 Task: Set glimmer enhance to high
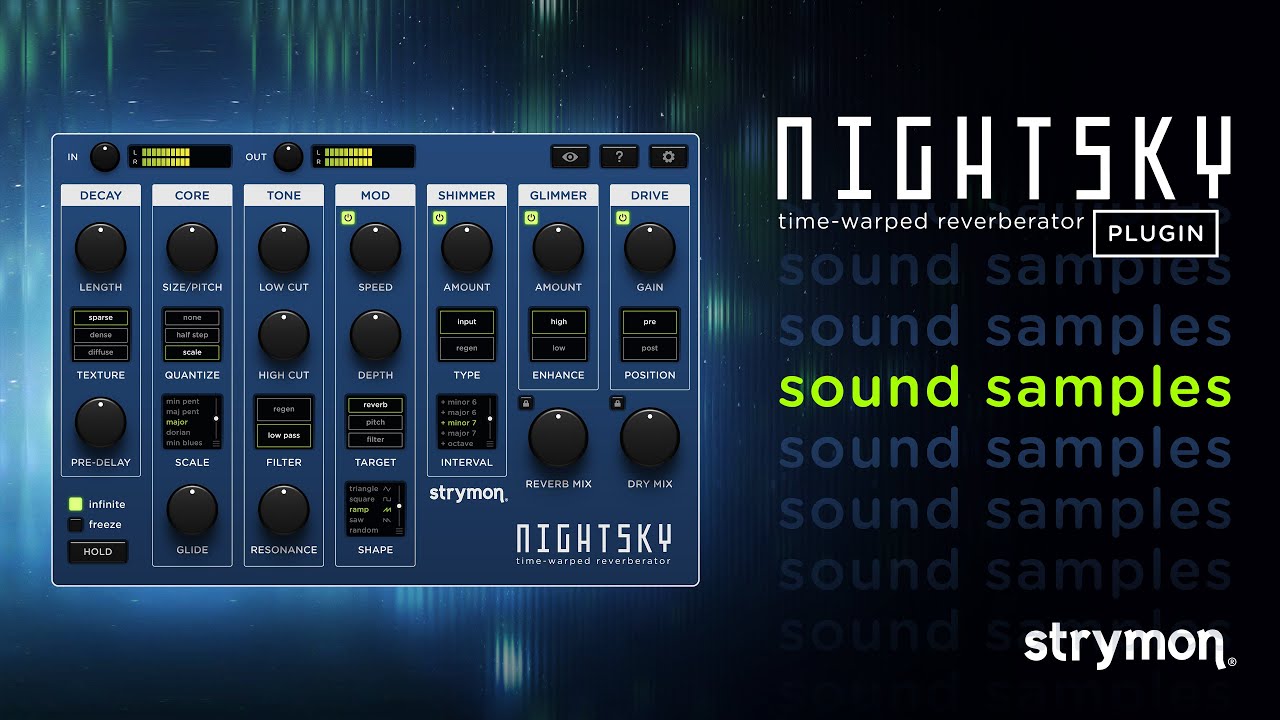click(558, 322)
